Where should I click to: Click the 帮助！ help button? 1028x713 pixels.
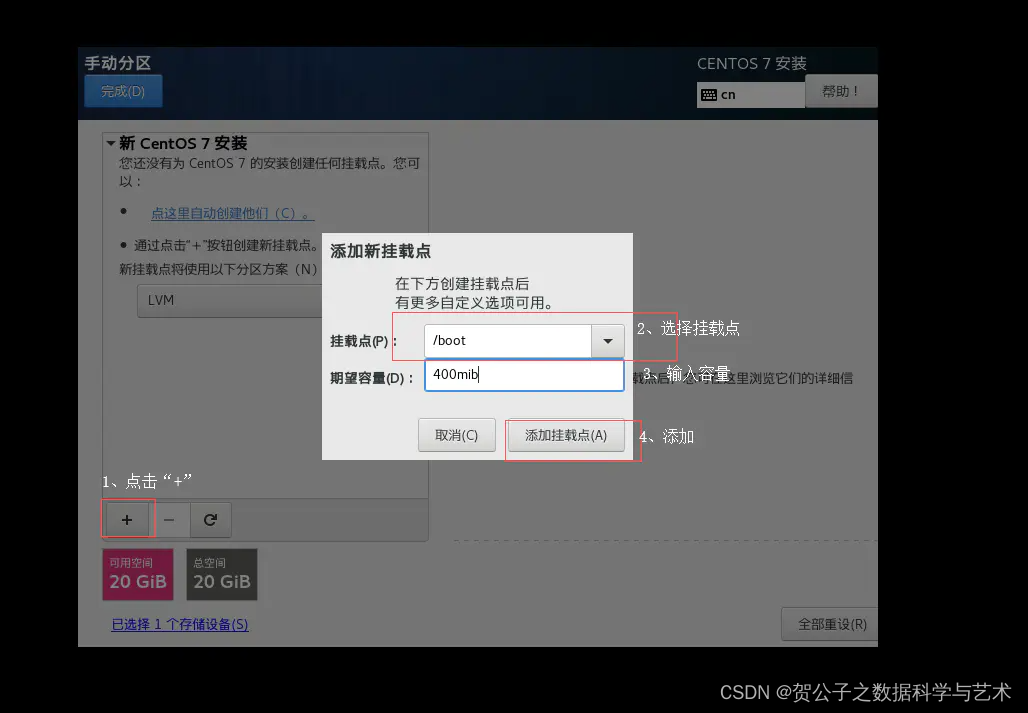pyautogui.click(x=840, y=91)
